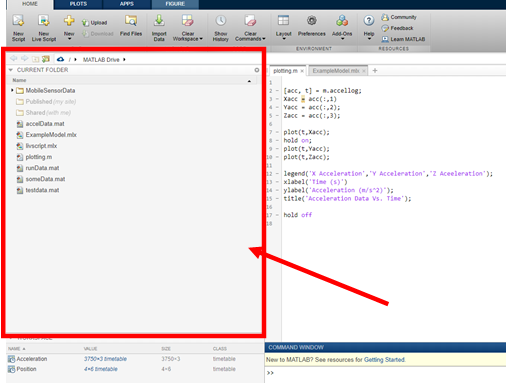
Task: Open Preferences
Action: (x=312, y=26)
